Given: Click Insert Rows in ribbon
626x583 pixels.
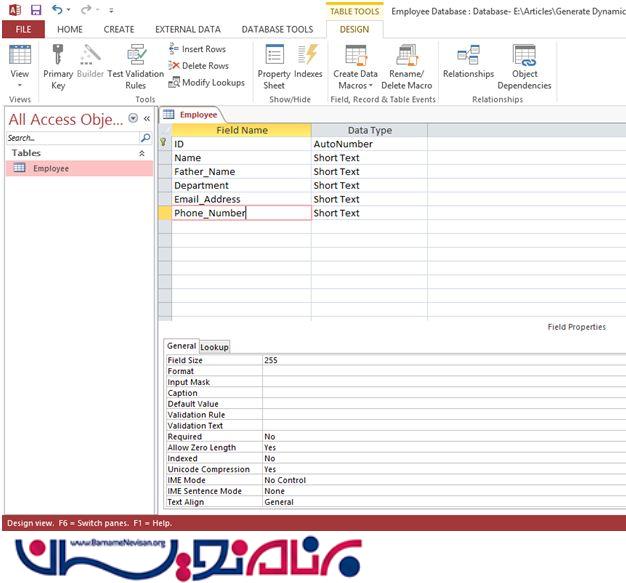Looking at the screenshot, I should (x=197, y=49).
